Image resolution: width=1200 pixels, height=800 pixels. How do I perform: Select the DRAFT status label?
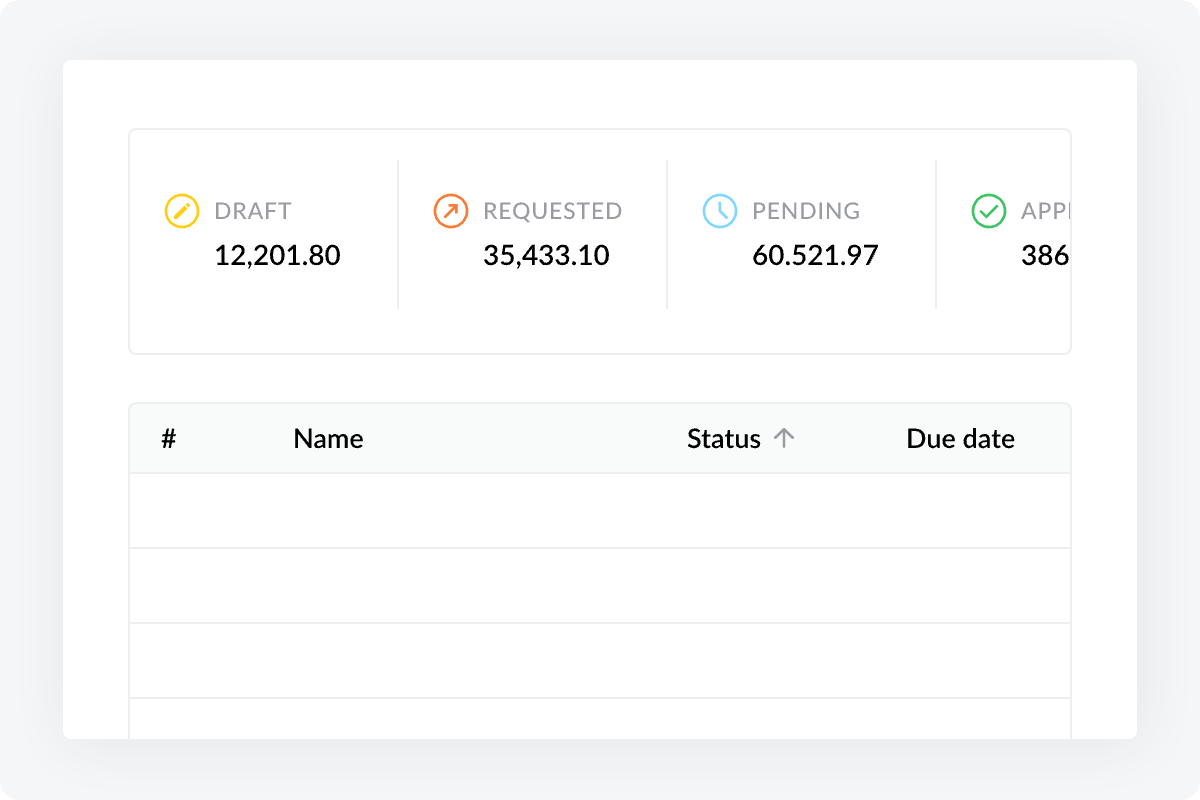[253, 211]
